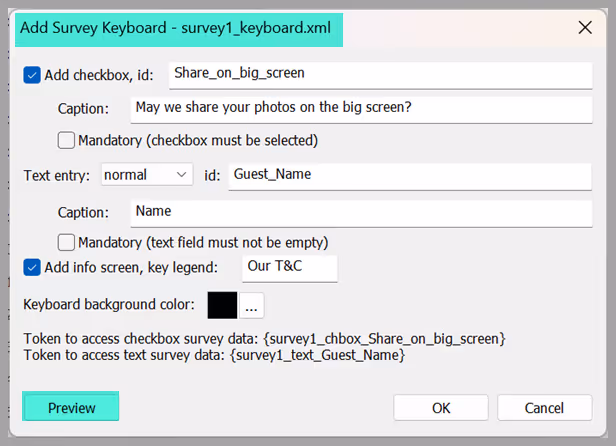The height and width of the screenshot is (446, 616).
Task: Click the Name caption field
Action: pyautogui.click(x=361, y=213)
